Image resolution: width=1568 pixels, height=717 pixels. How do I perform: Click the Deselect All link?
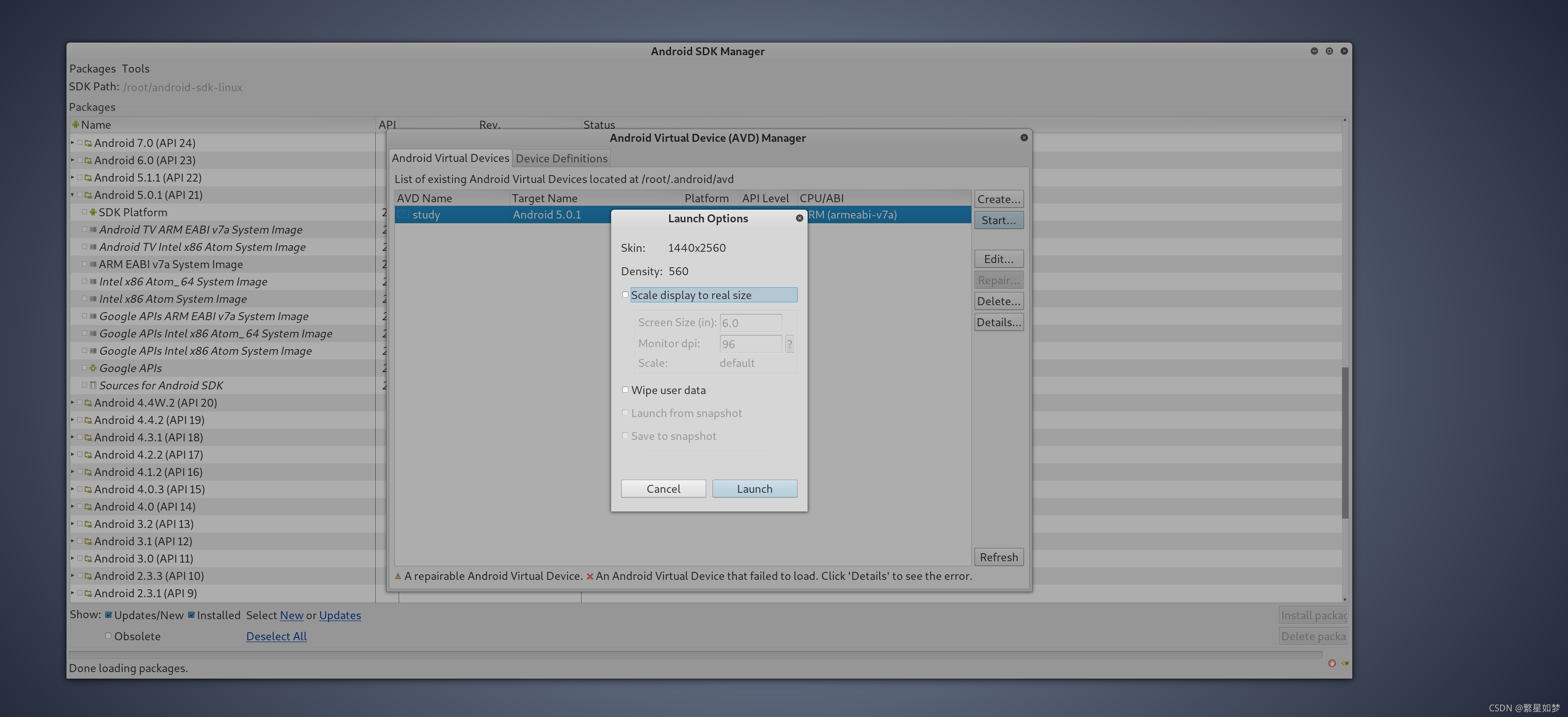(x=276, y=636)
